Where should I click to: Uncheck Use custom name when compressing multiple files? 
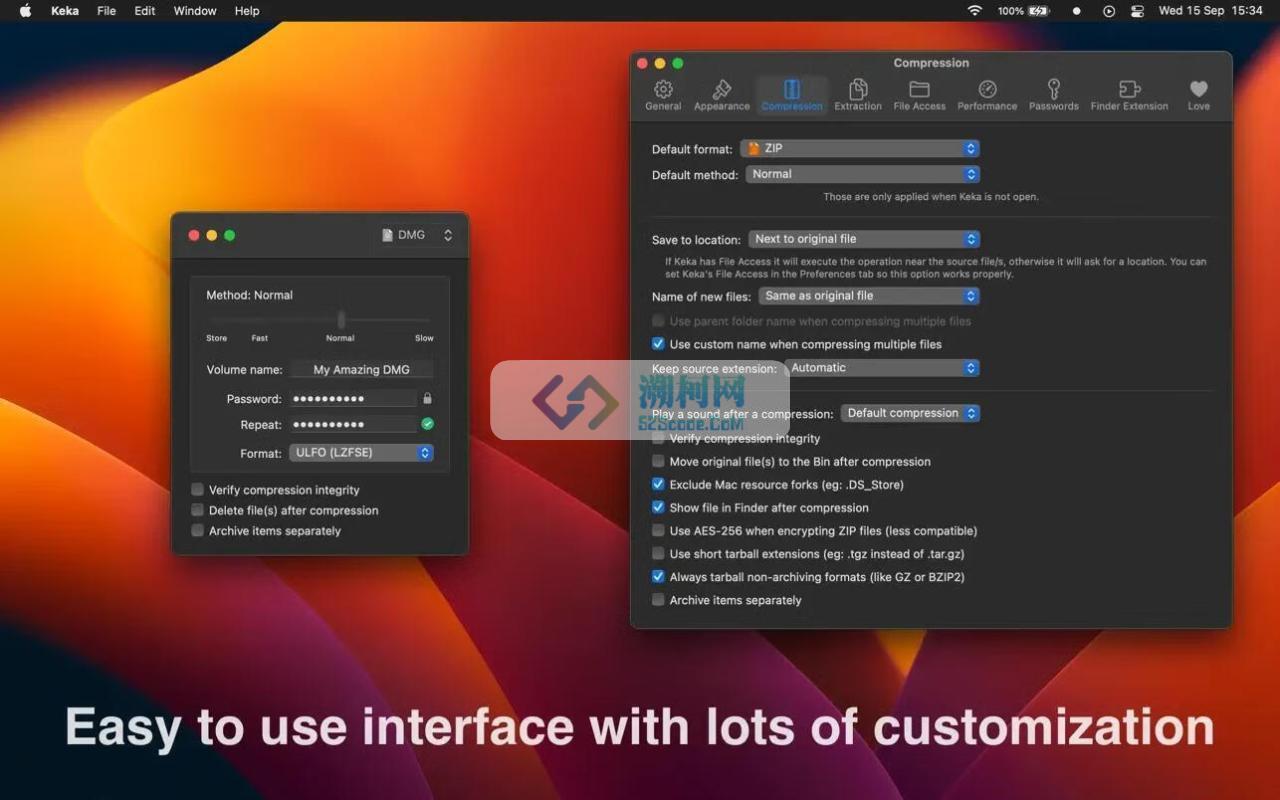(658, 344)
